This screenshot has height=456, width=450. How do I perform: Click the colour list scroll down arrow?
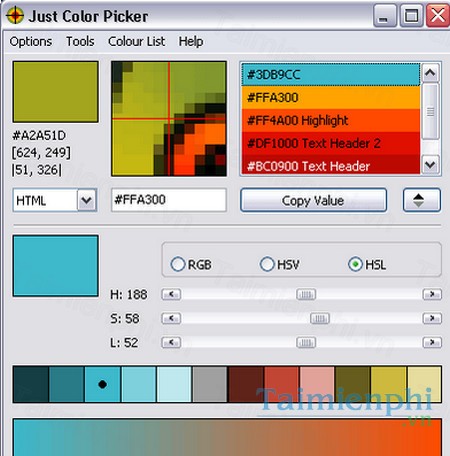coord(430,164)
